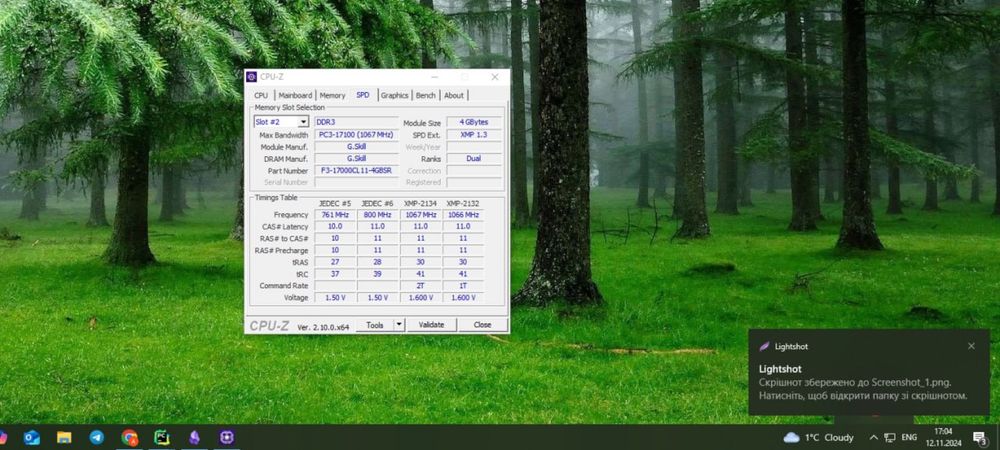1000x450 pixels.
Task: Click the DDR3 memory type field
Action: click(x=357, y=122)
